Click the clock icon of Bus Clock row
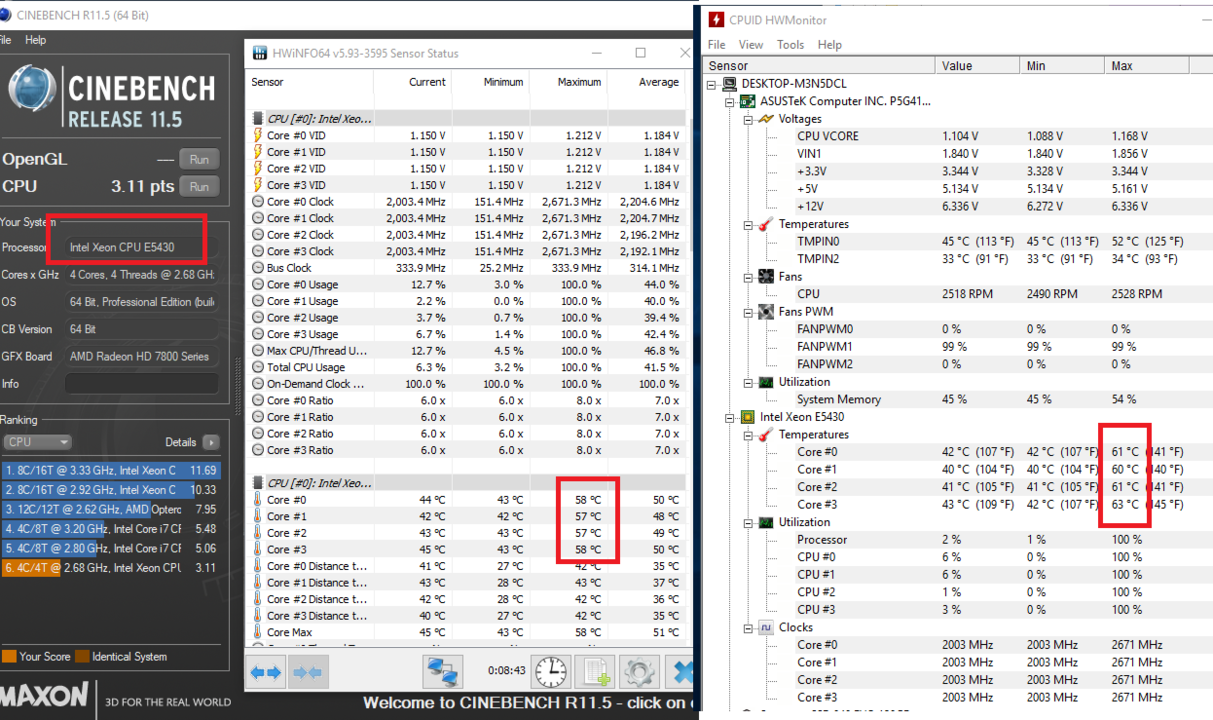Image resolution: width=1213 pixels, height=720 pixels. click(258, 268)
